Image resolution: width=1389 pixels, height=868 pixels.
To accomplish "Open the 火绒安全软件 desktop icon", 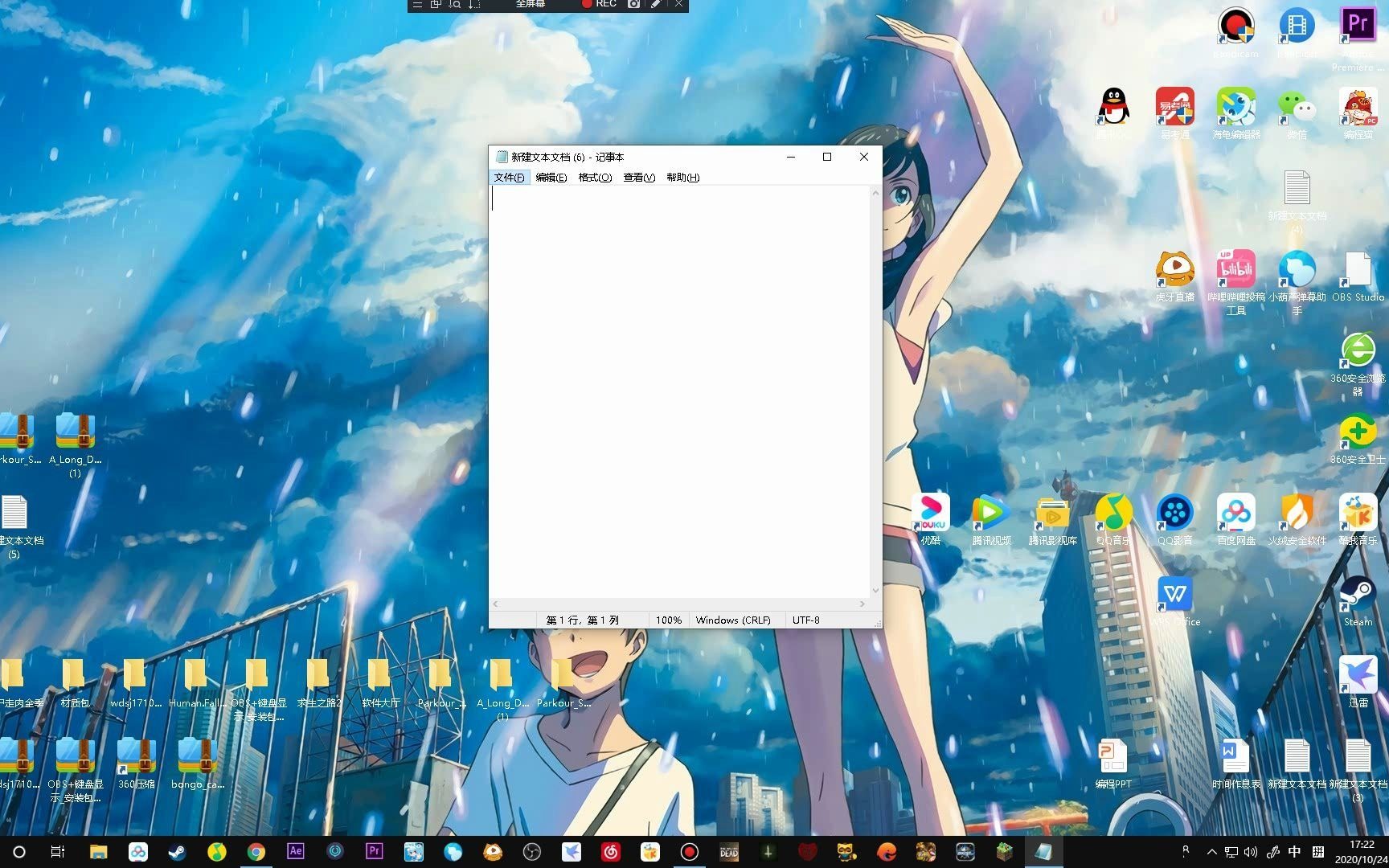I will 1297,519.
